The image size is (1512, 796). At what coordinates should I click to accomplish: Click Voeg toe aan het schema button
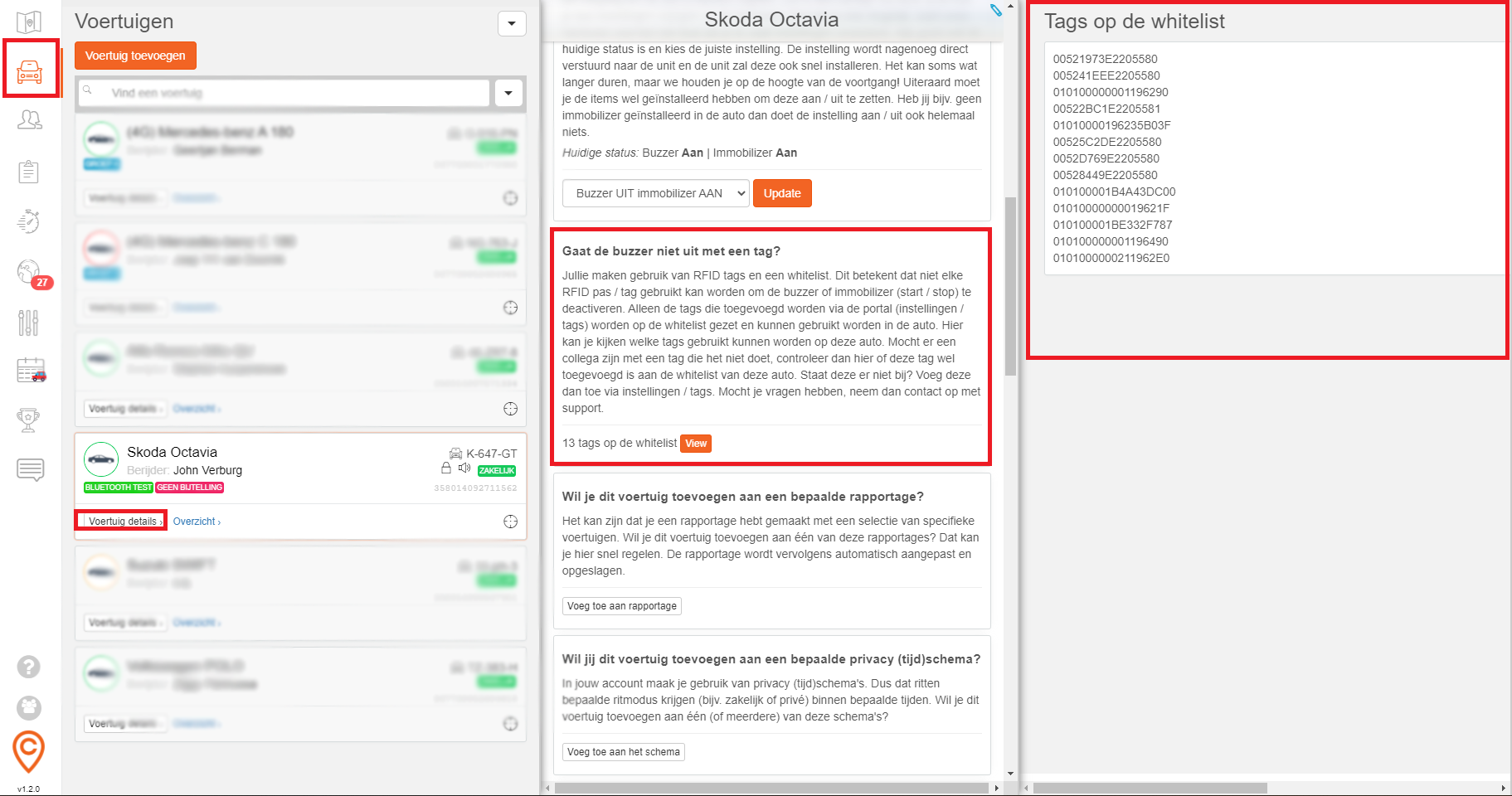[624, 752]
